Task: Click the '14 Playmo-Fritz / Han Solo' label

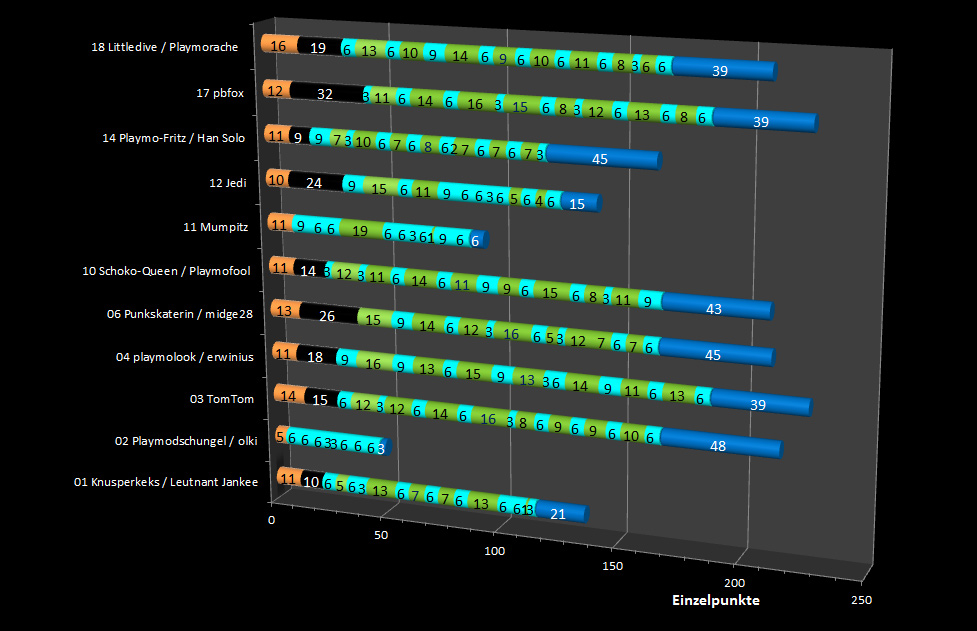Action: click(173, 138)
